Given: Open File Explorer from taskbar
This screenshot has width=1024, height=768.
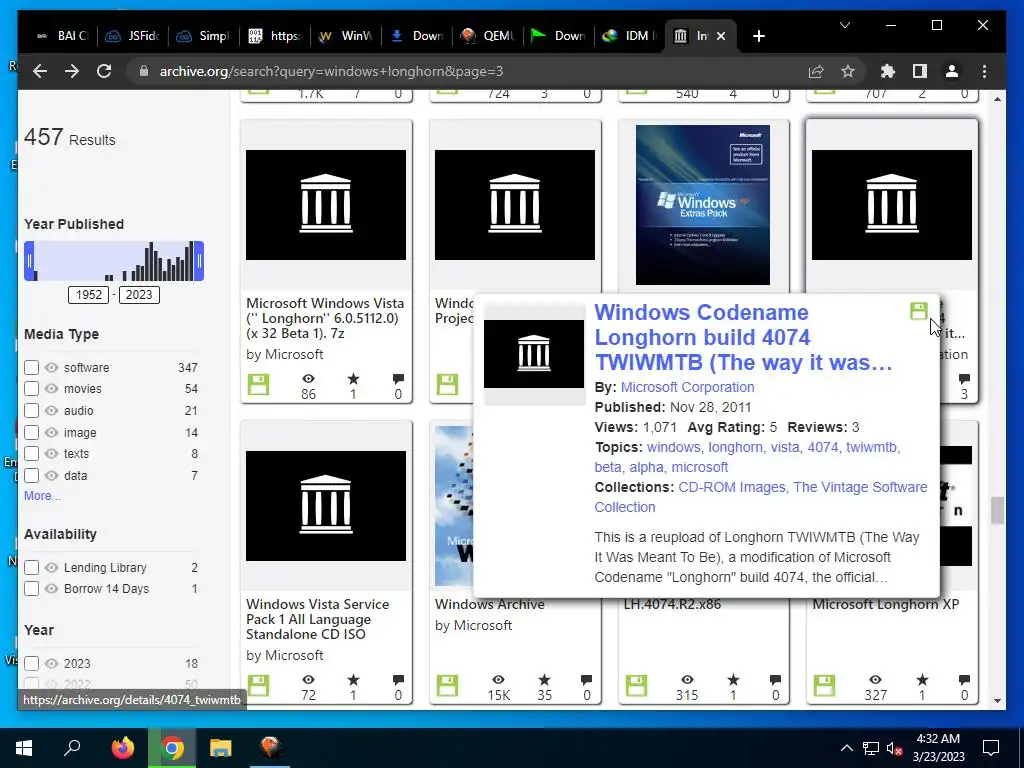Looking at the screenshot, I should [221, 748].
